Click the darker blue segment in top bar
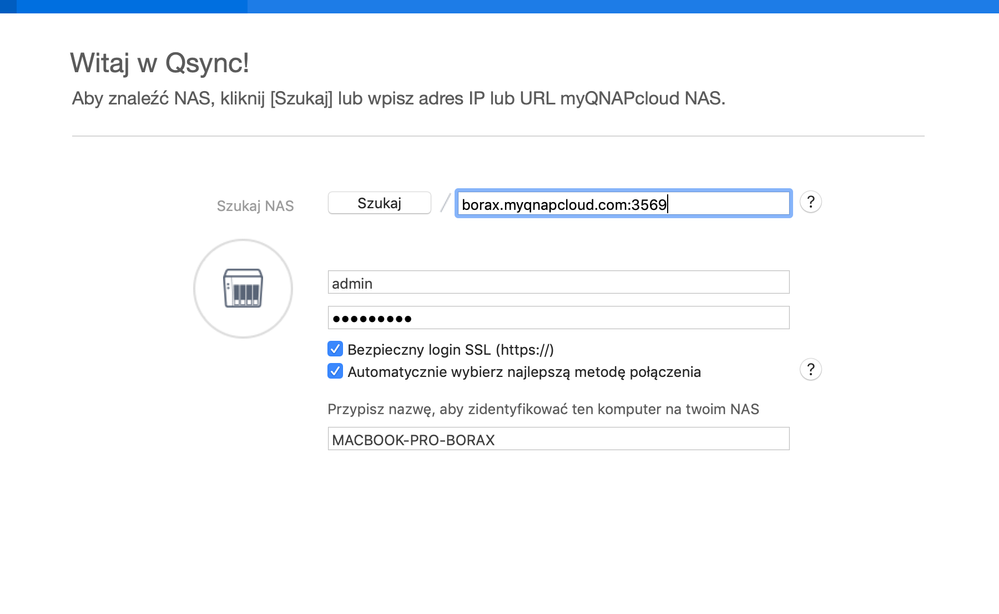Image resolution: width=999 pixels, height=614 pixels. tap(130, 6)
